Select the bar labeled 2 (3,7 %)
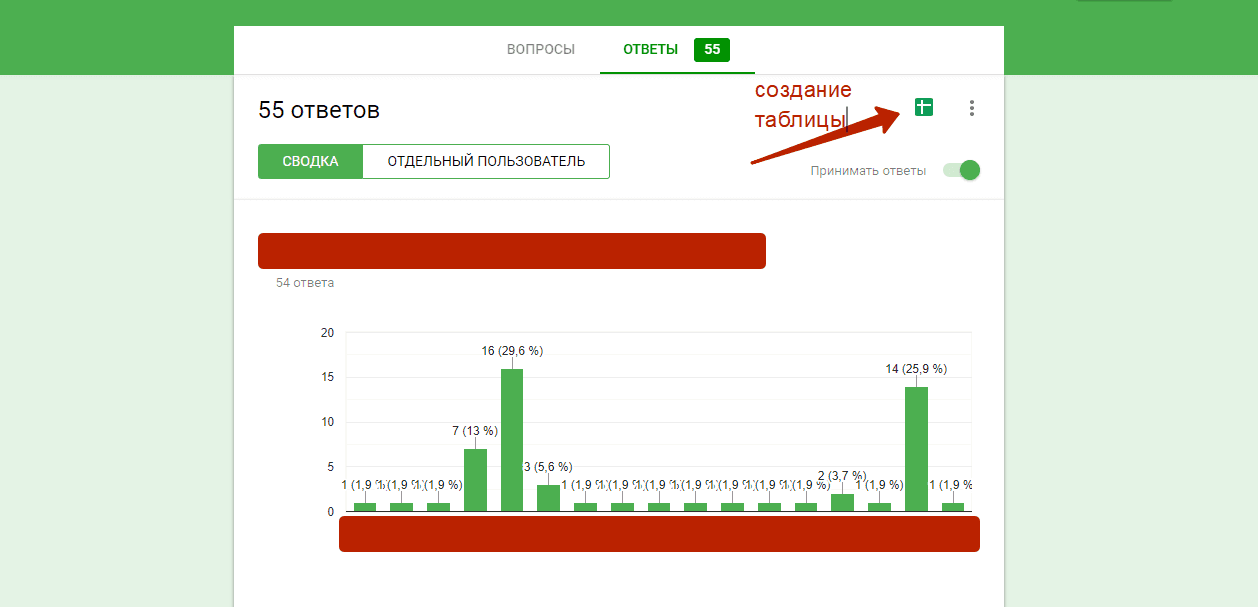 click(x=842, y=502)
